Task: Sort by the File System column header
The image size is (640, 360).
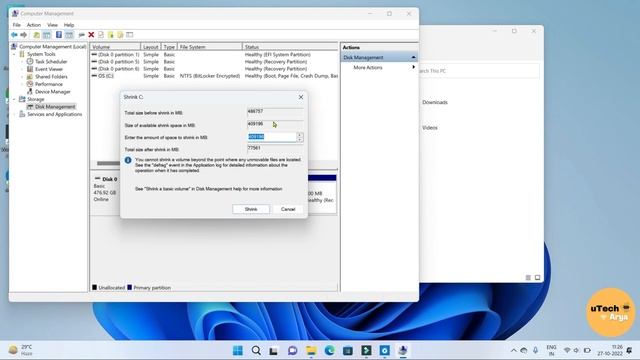Action: (210, 47)
